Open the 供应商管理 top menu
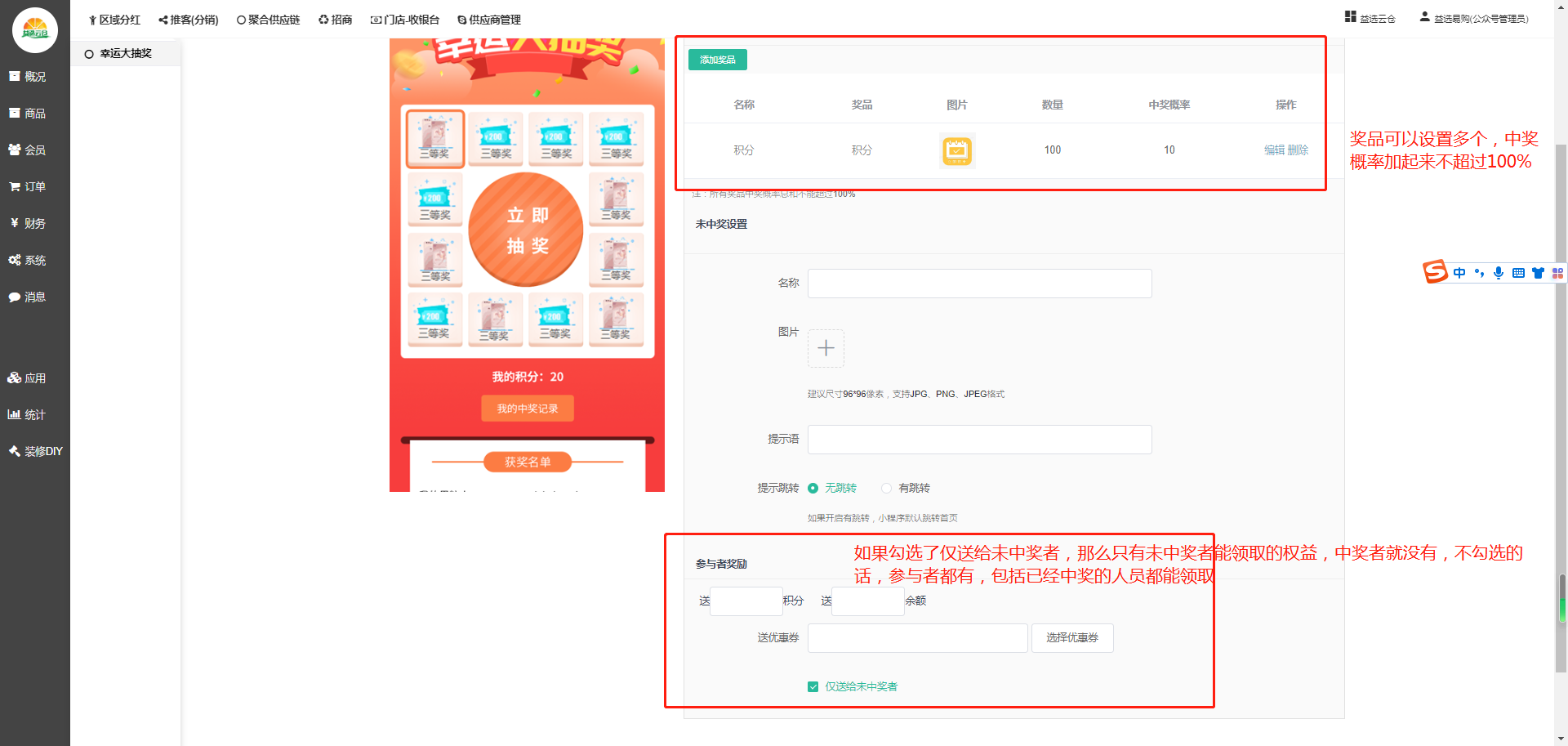 coord(489,20)
